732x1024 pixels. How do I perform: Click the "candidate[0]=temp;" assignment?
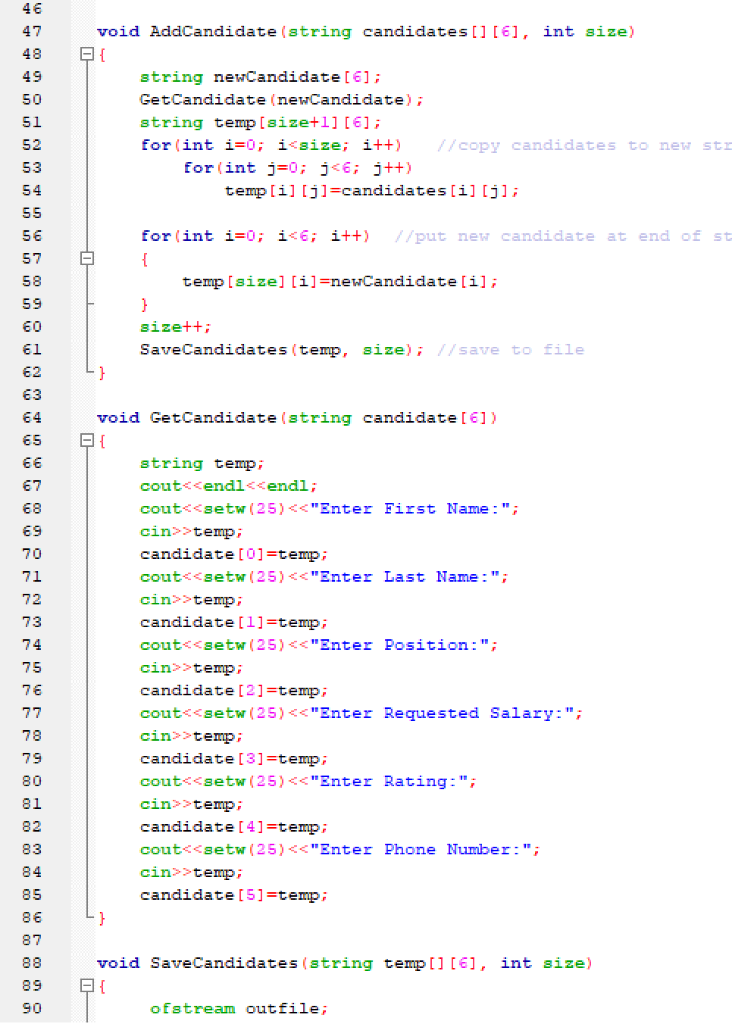click(x=234, y=554)
